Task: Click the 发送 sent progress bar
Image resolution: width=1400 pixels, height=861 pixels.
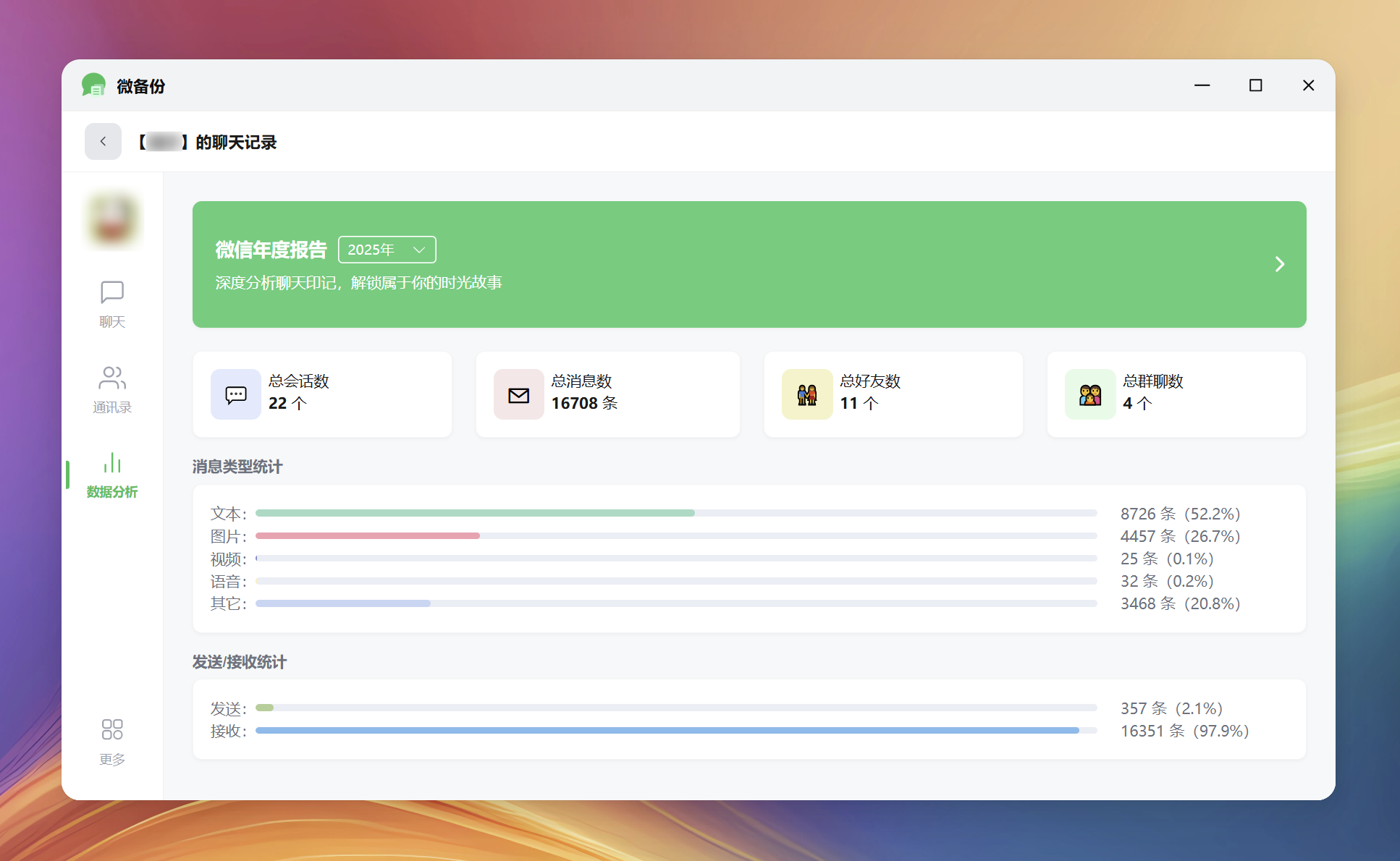Action: click(676, 708)
